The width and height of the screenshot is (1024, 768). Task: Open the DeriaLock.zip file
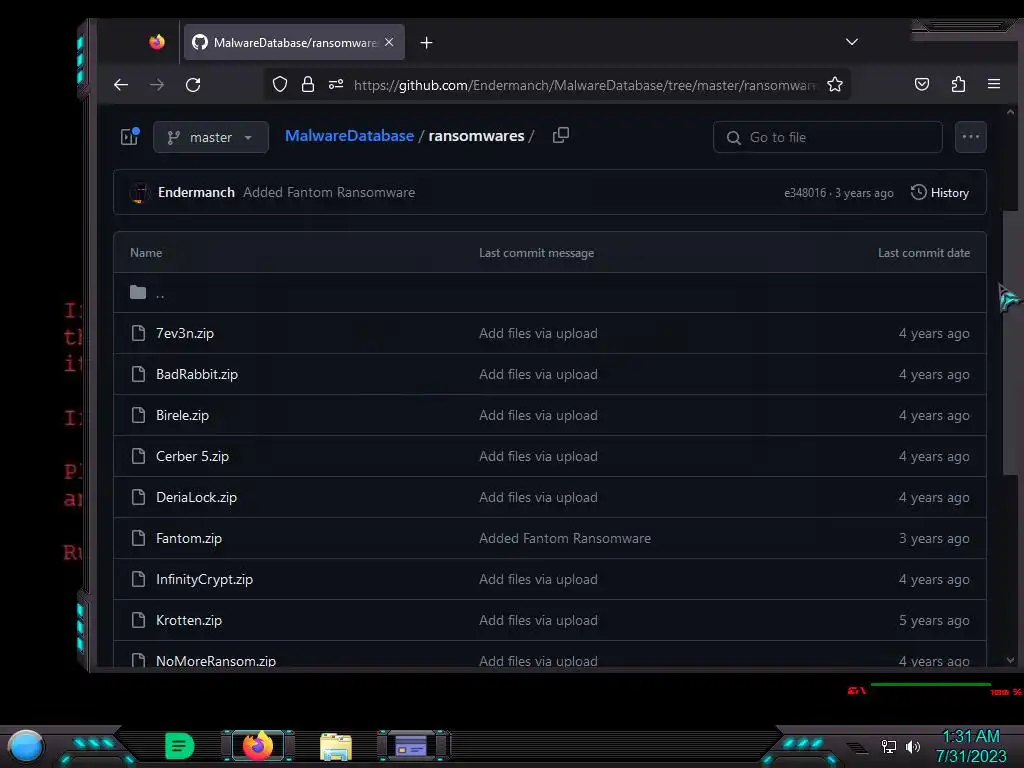[x=196, y=498]
